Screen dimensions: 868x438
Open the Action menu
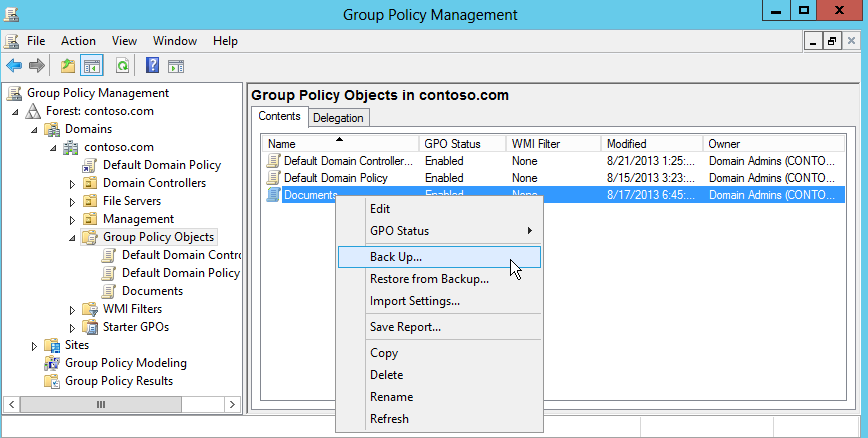(78, 41)
